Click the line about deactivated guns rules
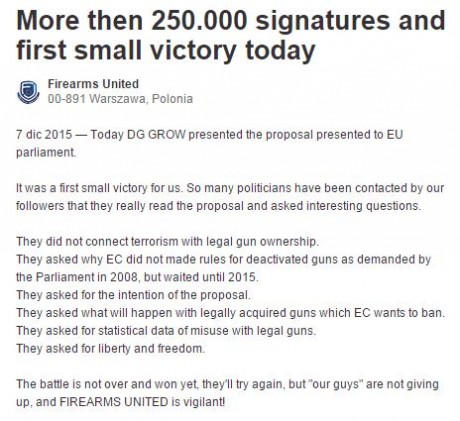The height and width of the screenshot is (421, 460). tap(224, 259)
